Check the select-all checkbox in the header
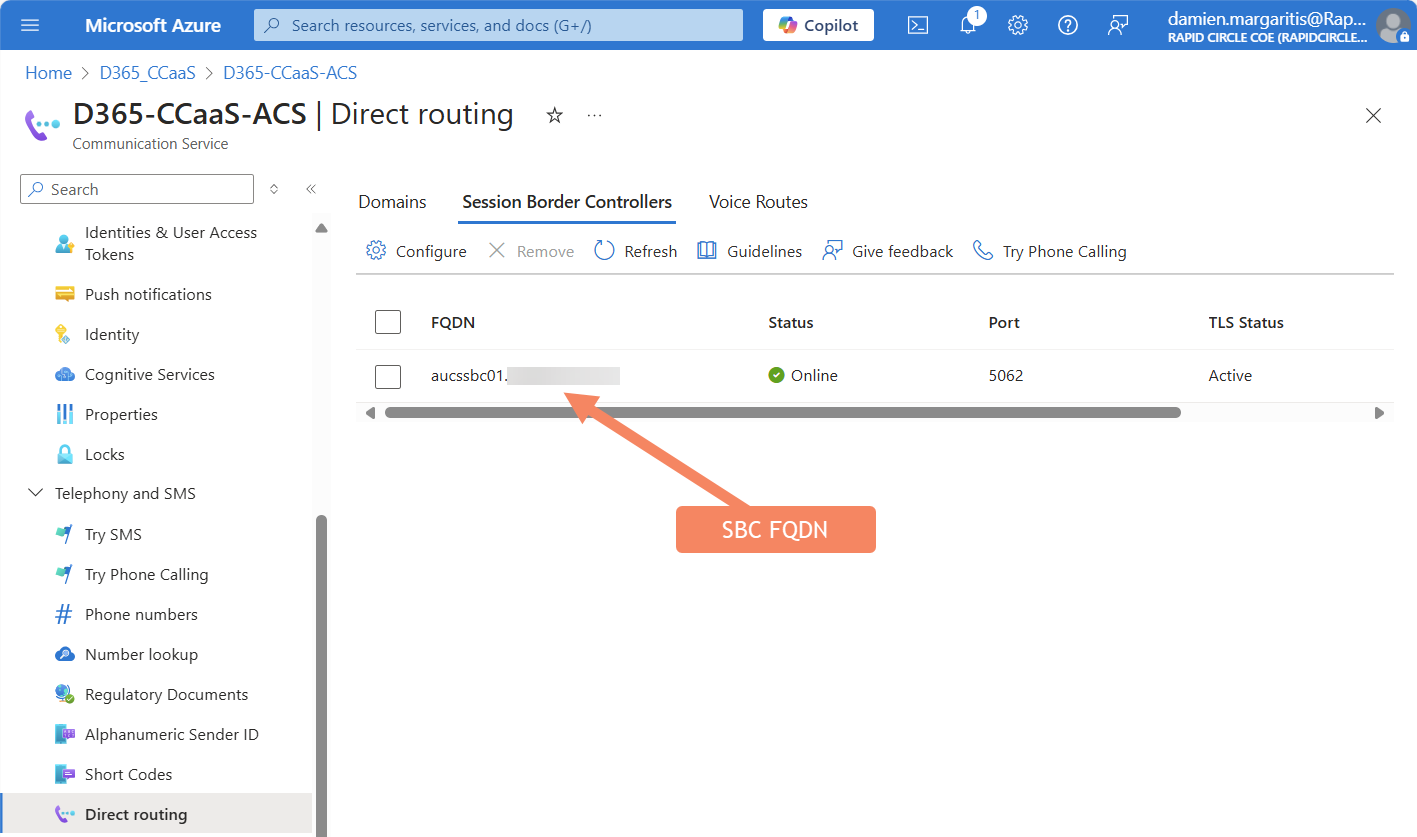 coord(387,322)
